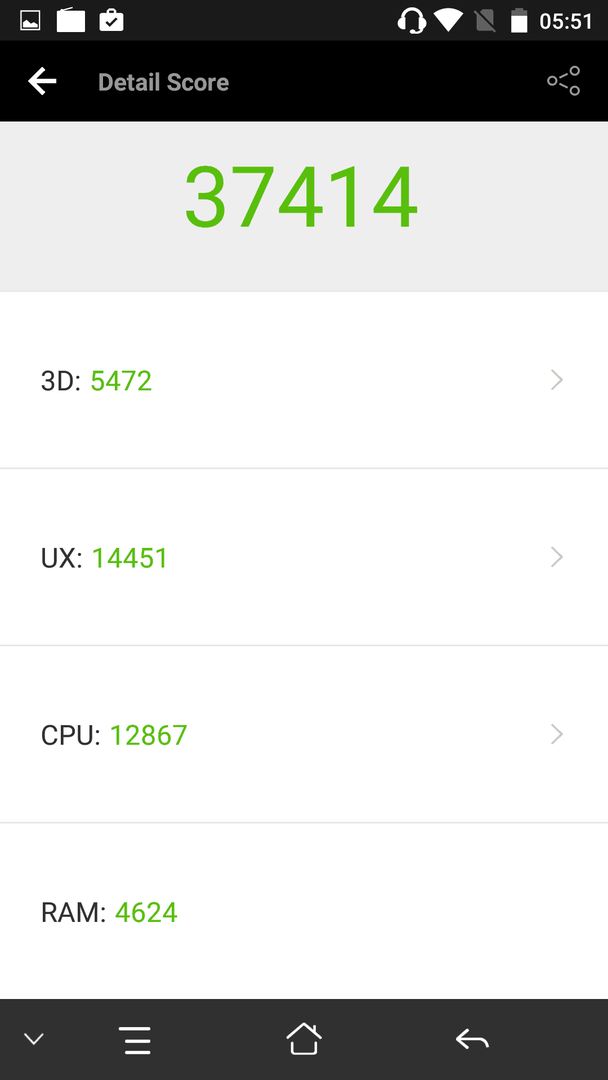Viewport: 608px width, 1080px height.
Task: Tap the return navigation arrow
Action: coord(472,1039)
